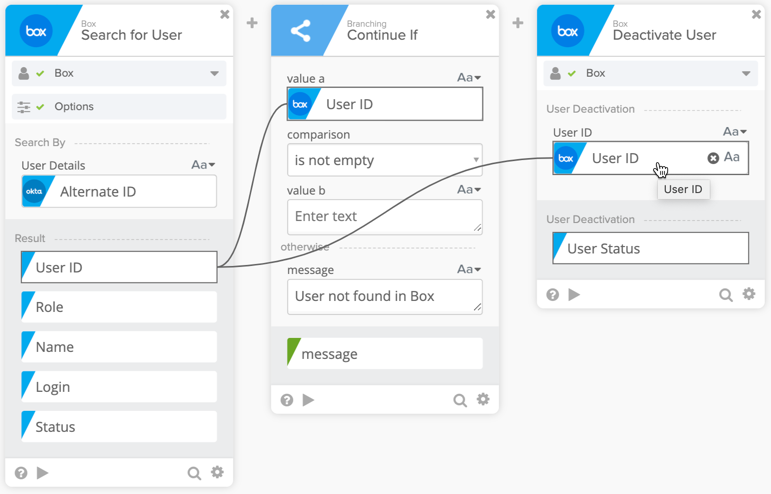Expand the Box connection dropdown on Search for User
This screenshot has width=771, height=494.
pos(214,73)
